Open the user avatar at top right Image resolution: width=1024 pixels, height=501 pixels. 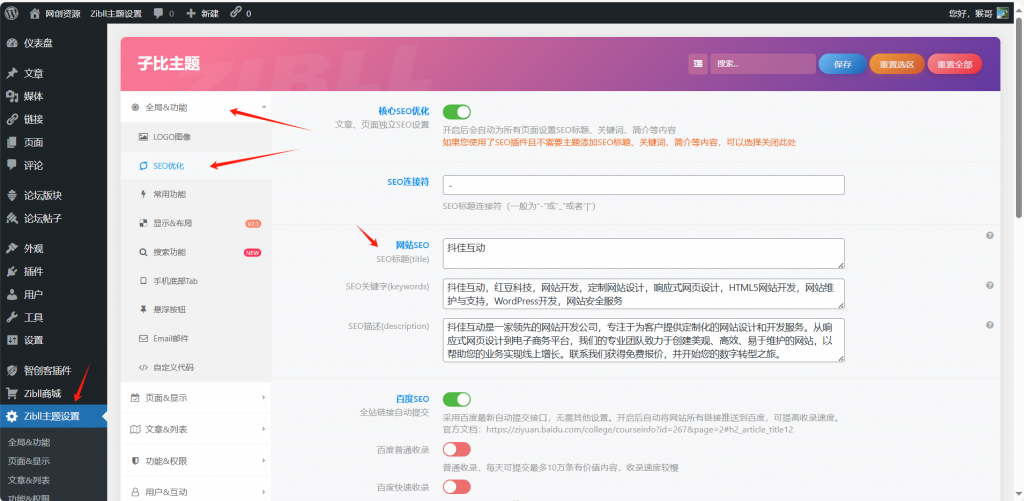[x=1002, y=12]
